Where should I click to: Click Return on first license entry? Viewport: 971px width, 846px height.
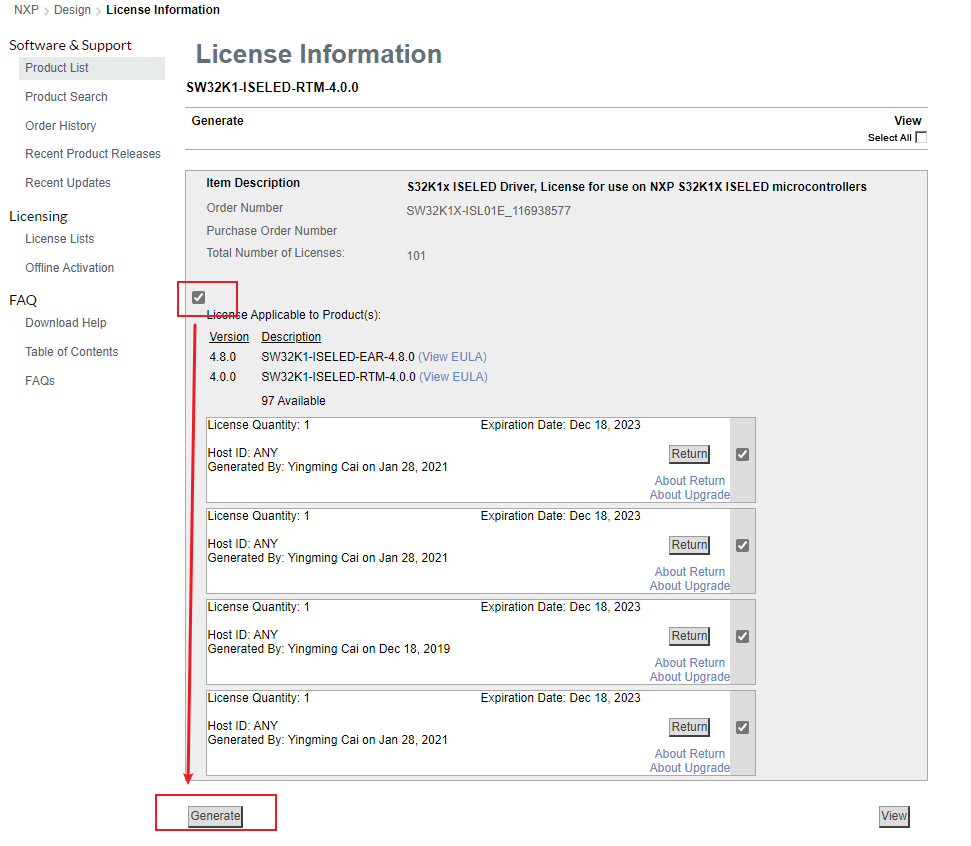pos(689,454)
